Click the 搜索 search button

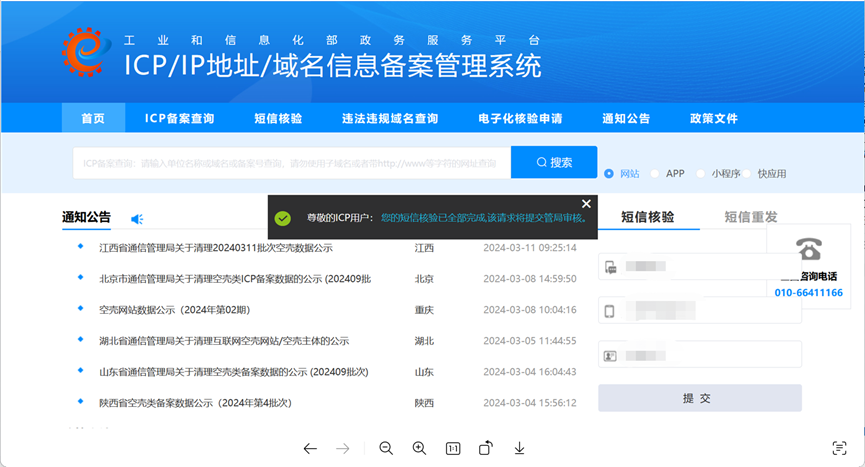coord(554,162)
